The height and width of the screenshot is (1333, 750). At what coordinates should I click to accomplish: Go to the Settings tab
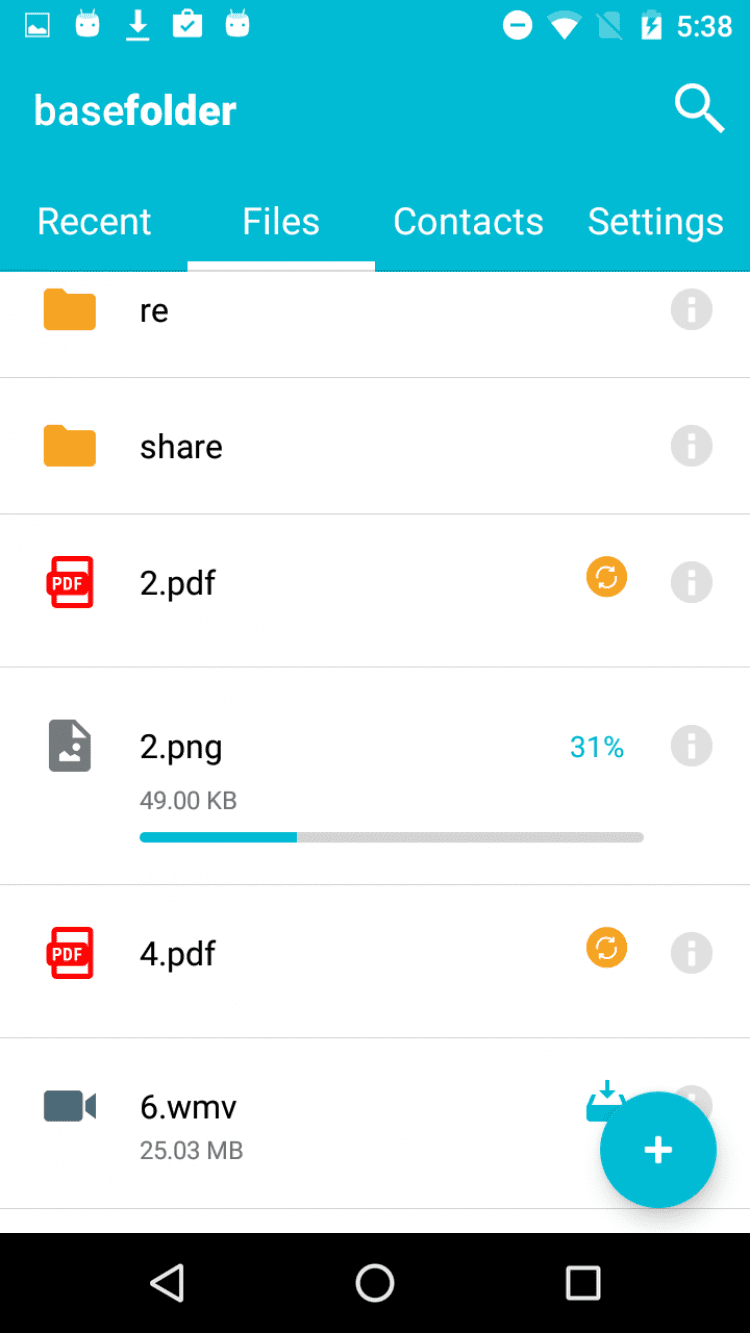pyautogui.click(x=655, y=221)
